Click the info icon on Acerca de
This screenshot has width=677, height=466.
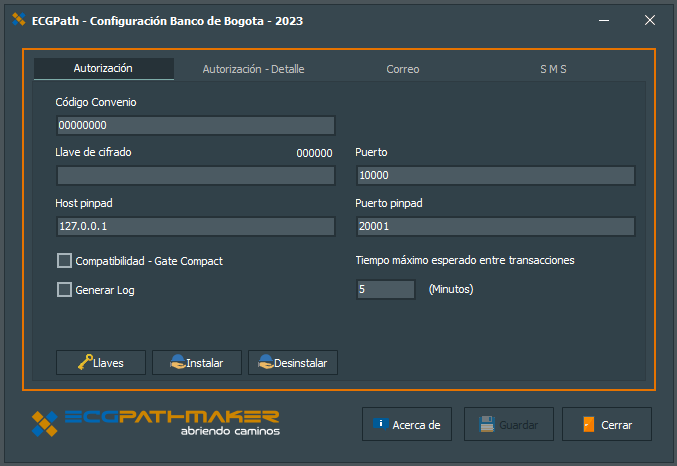[x=381, y=424]
